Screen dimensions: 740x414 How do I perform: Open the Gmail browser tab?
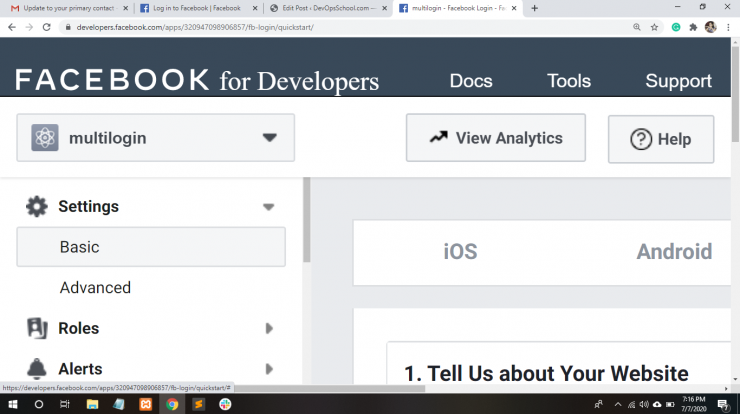68,8
